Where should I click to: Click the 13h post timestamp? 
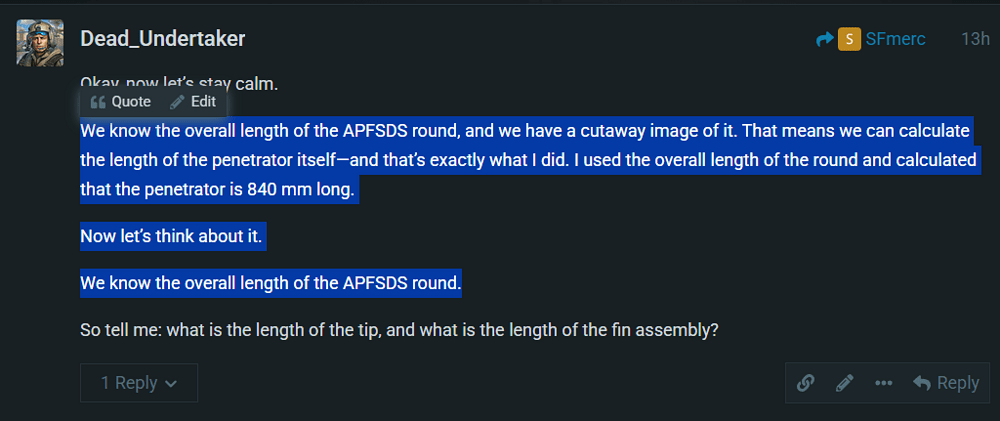pos(975,39)
